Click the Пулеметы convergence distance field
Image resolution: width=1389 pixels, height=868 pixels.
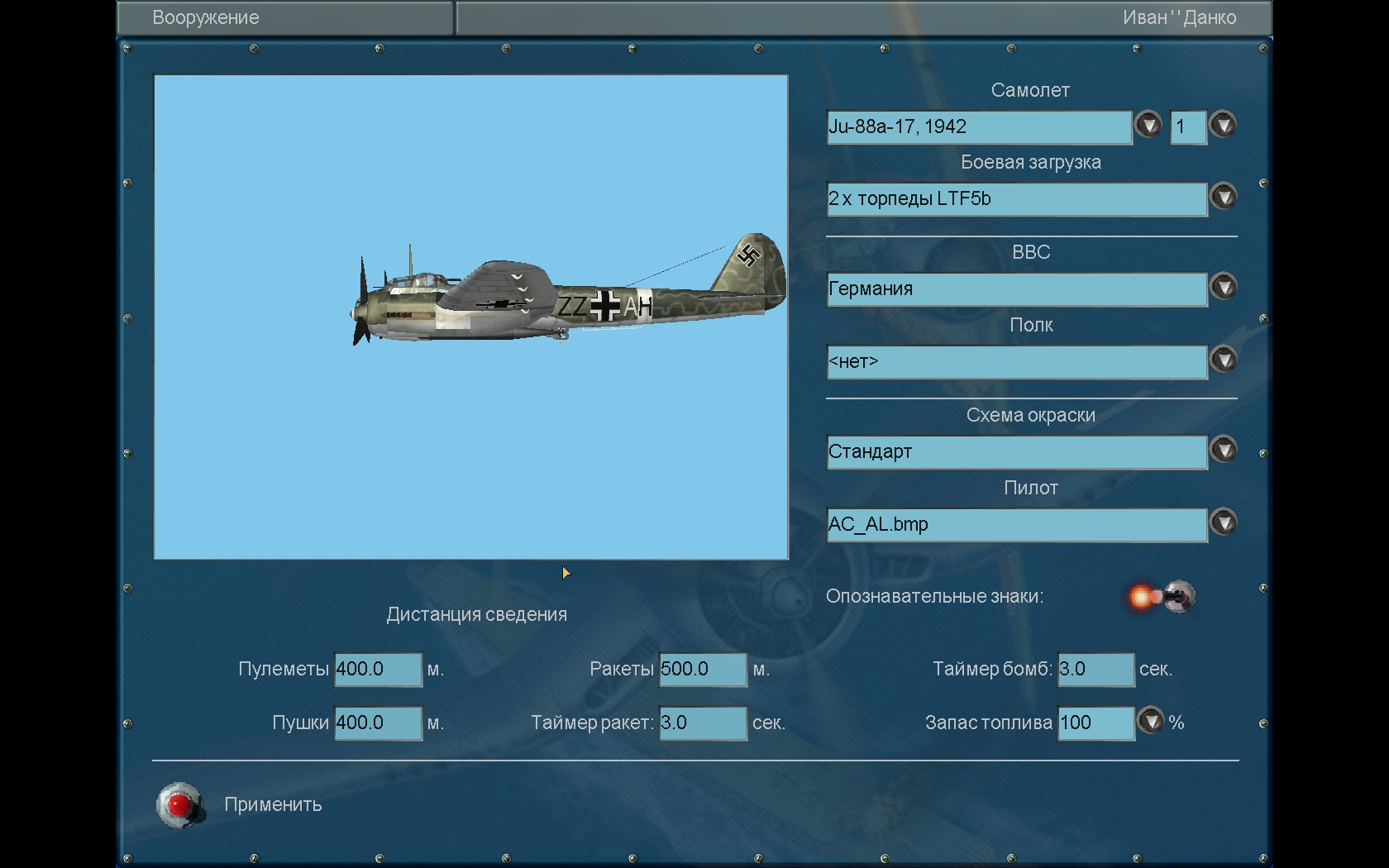pos(377,670)
